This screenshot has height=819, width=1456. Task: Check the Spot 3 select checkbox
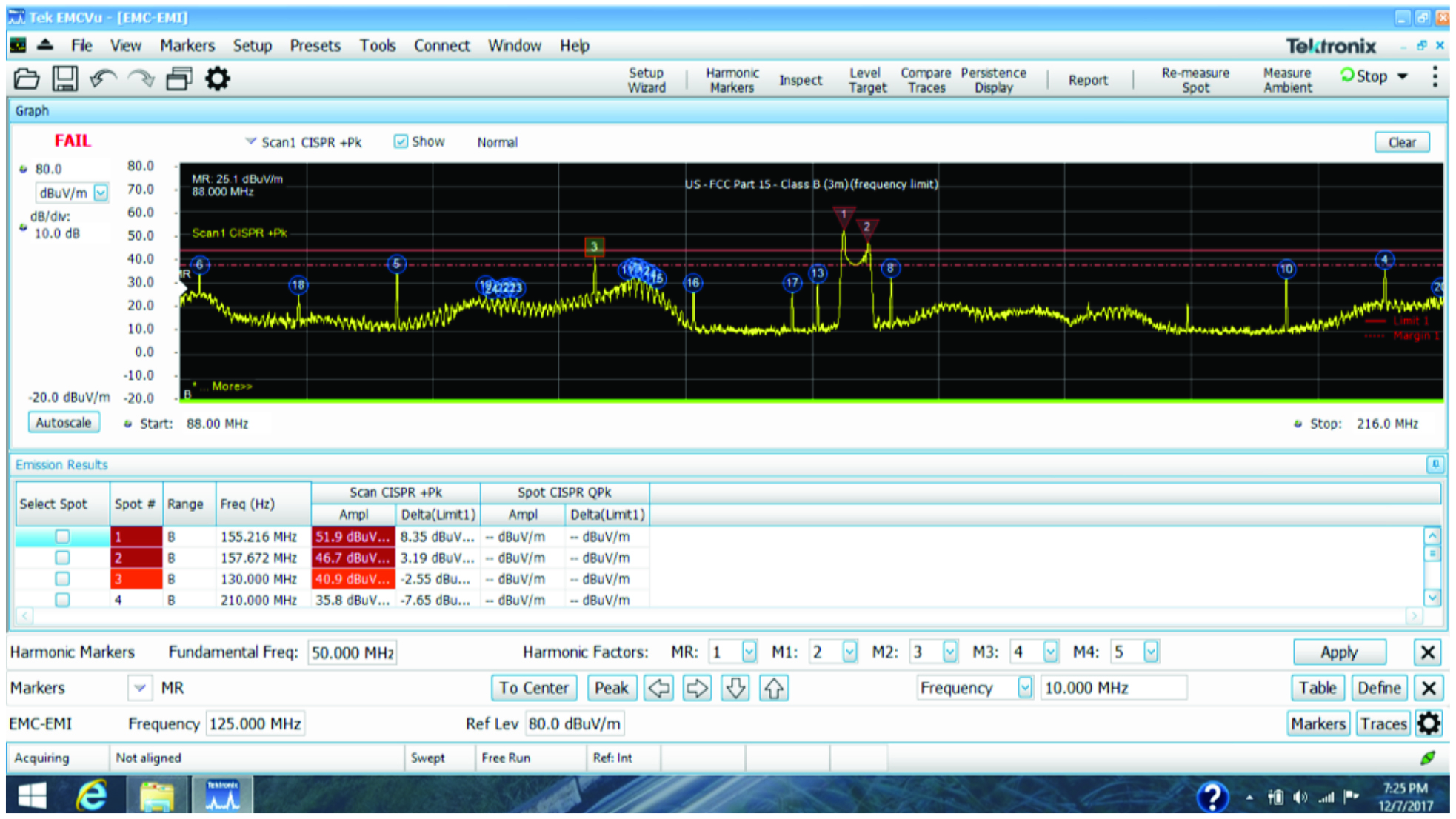62,578
